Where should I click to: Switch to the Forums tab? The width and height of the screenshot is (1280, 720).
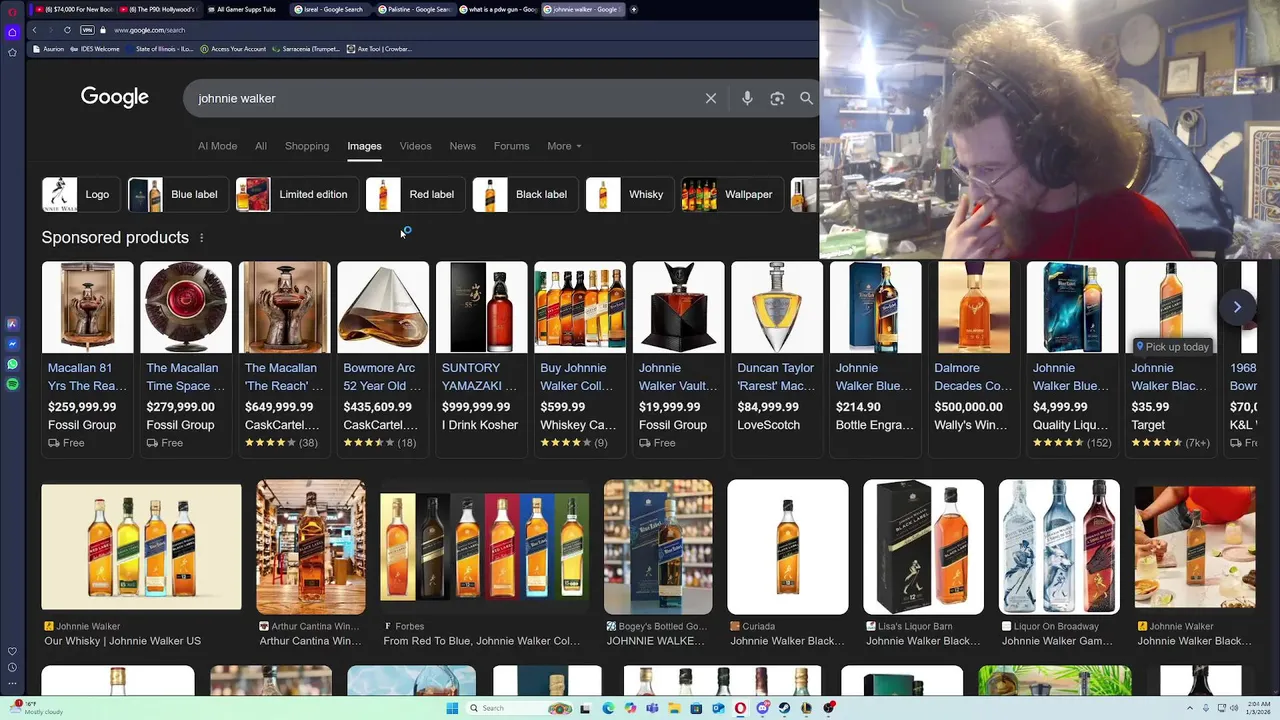[x=511, y=146]
